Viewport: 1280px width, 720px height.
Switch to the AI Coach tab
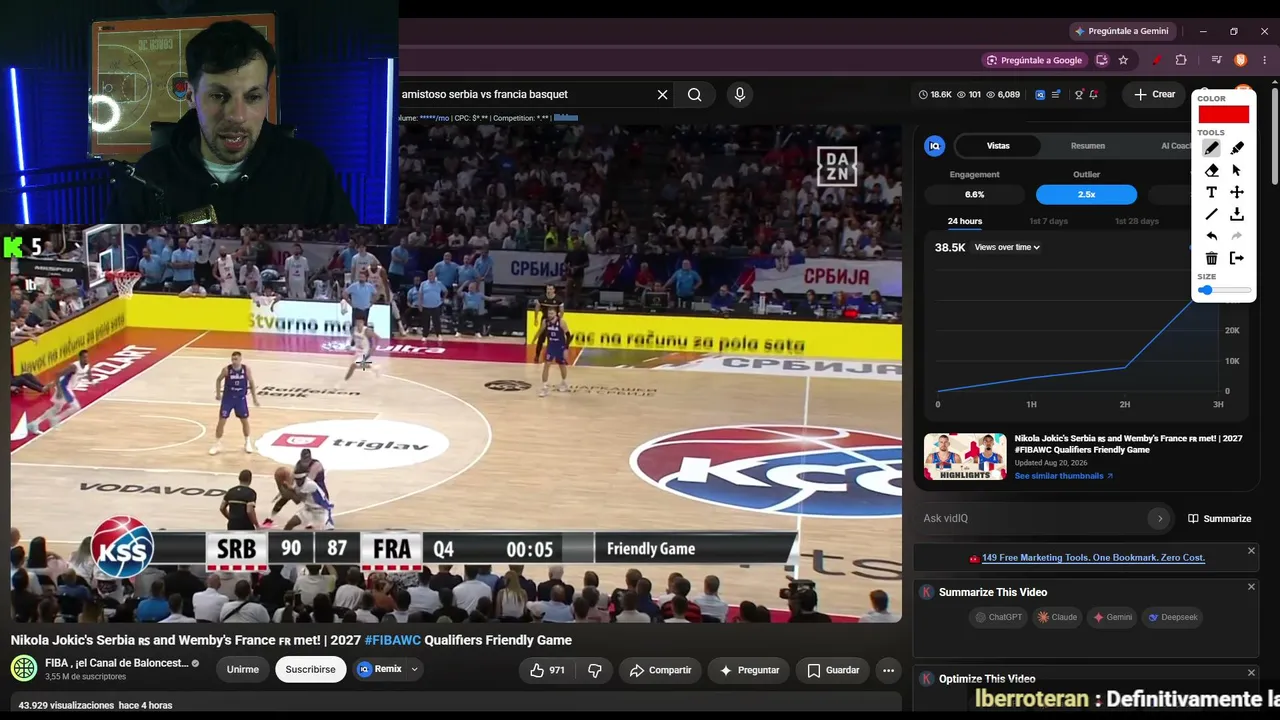click(1175, 146)
